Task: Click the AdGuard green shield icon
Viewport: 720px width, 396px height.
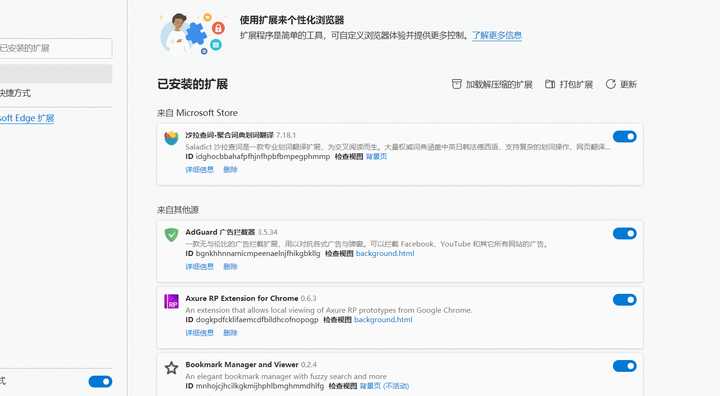Action: [x=171, y=234]
